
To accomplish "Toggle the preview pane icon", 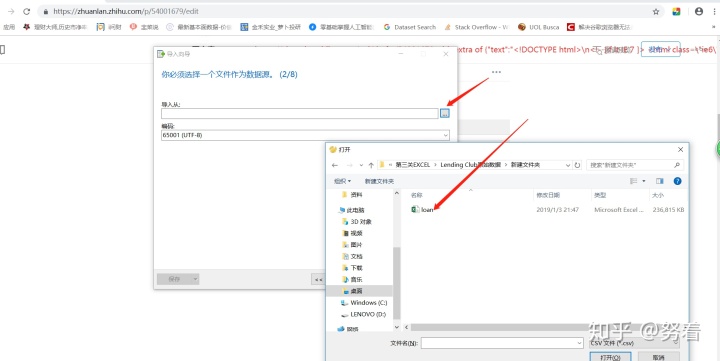I will coord(660,181).
